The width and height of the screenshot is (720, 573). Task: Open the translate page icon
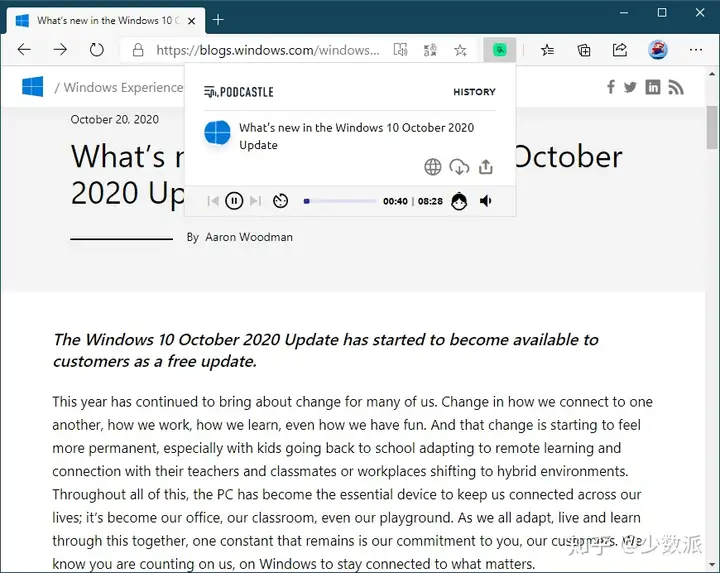click(x=430, y=50)
